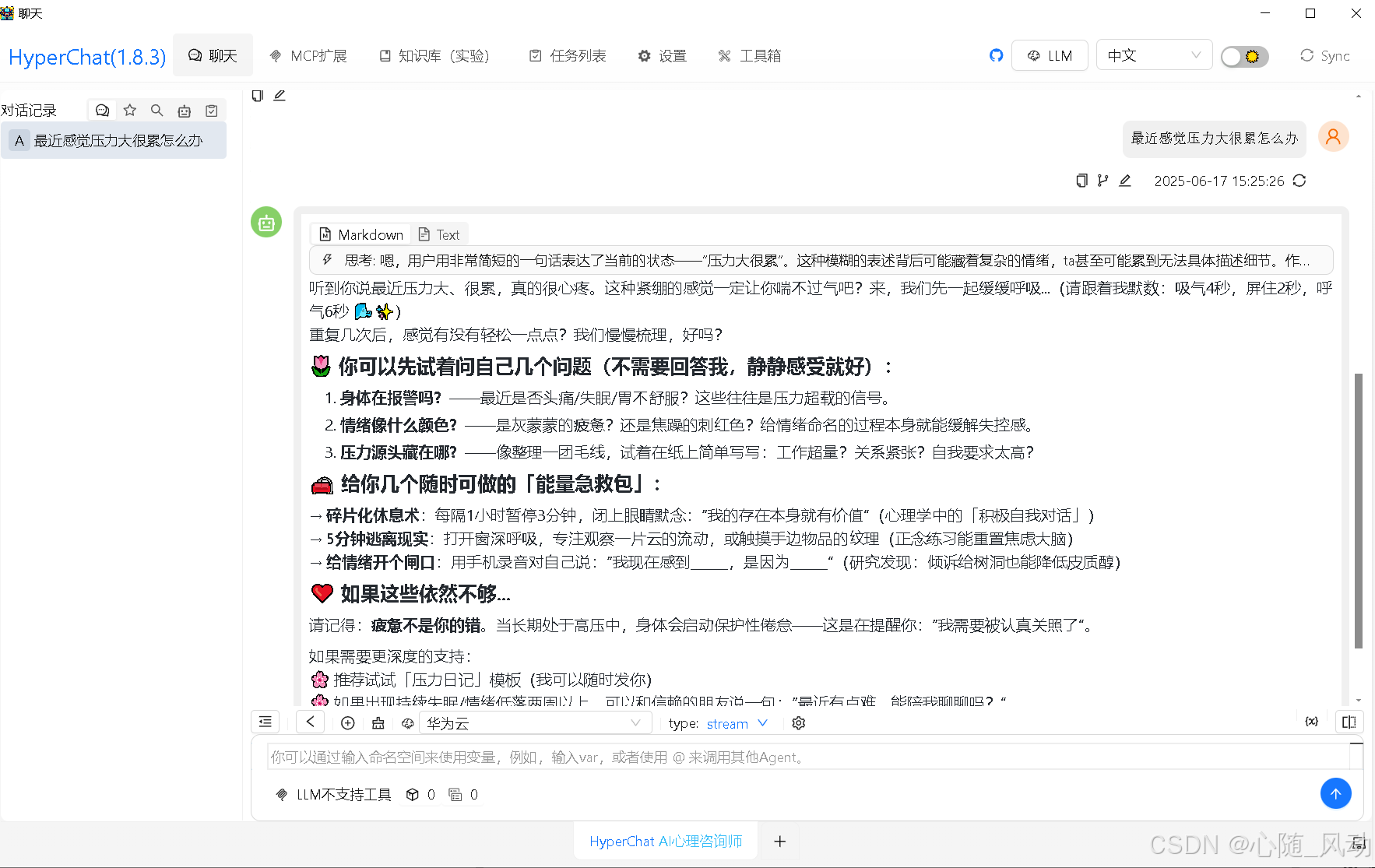Click the LLM button
This screenshot has height=868, width=1375.
coord(1050,55)
